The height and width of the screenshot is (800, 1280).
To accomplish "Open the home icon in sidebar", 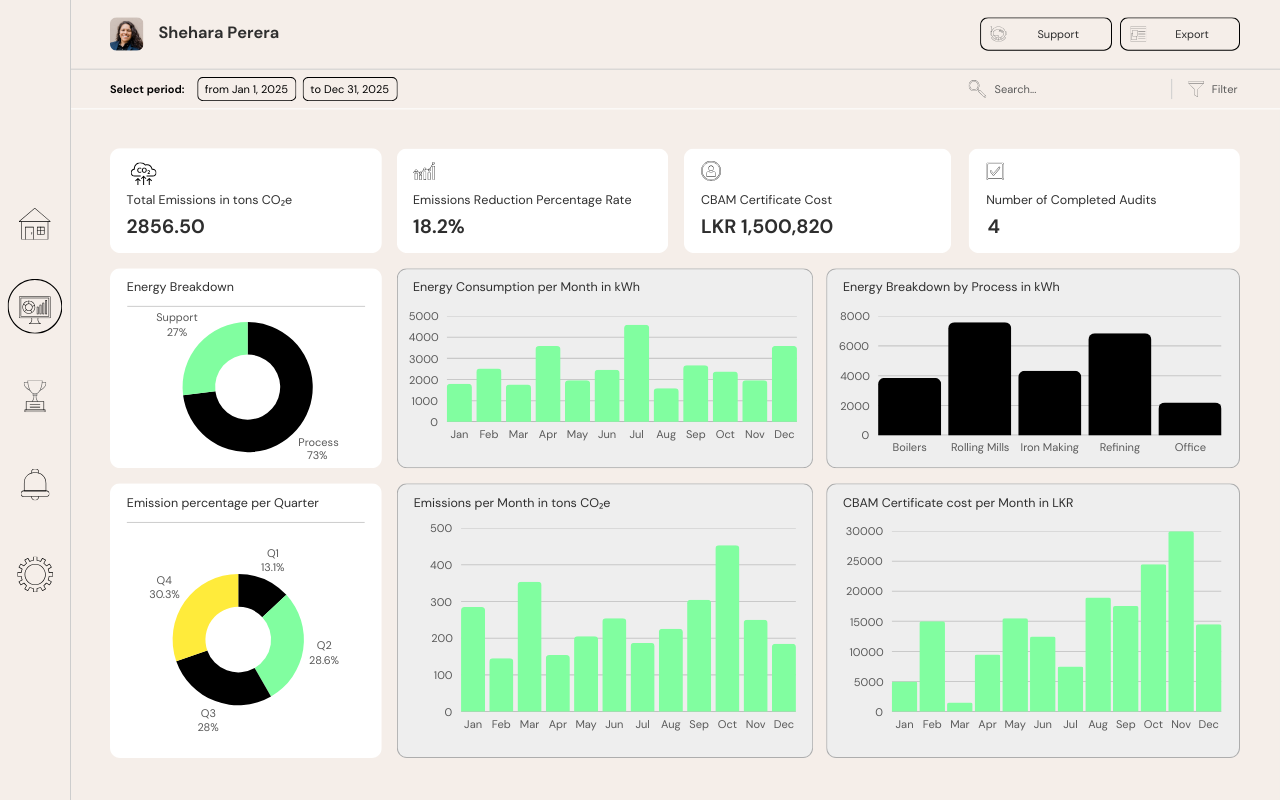I will 35,224.
